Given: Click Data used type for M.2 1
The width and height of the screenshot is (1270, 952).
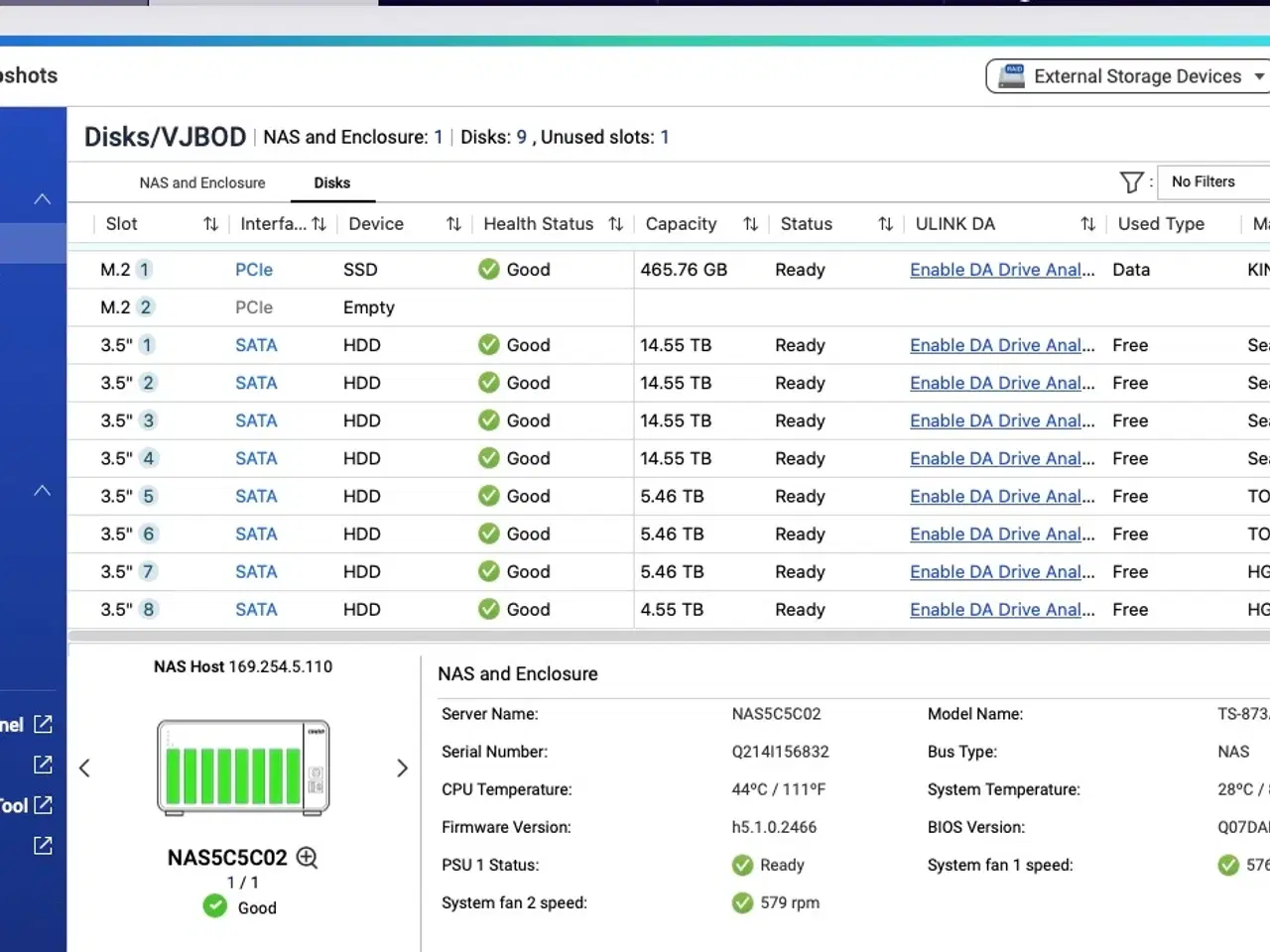Looking at the screenshot, I should 1131,270.
